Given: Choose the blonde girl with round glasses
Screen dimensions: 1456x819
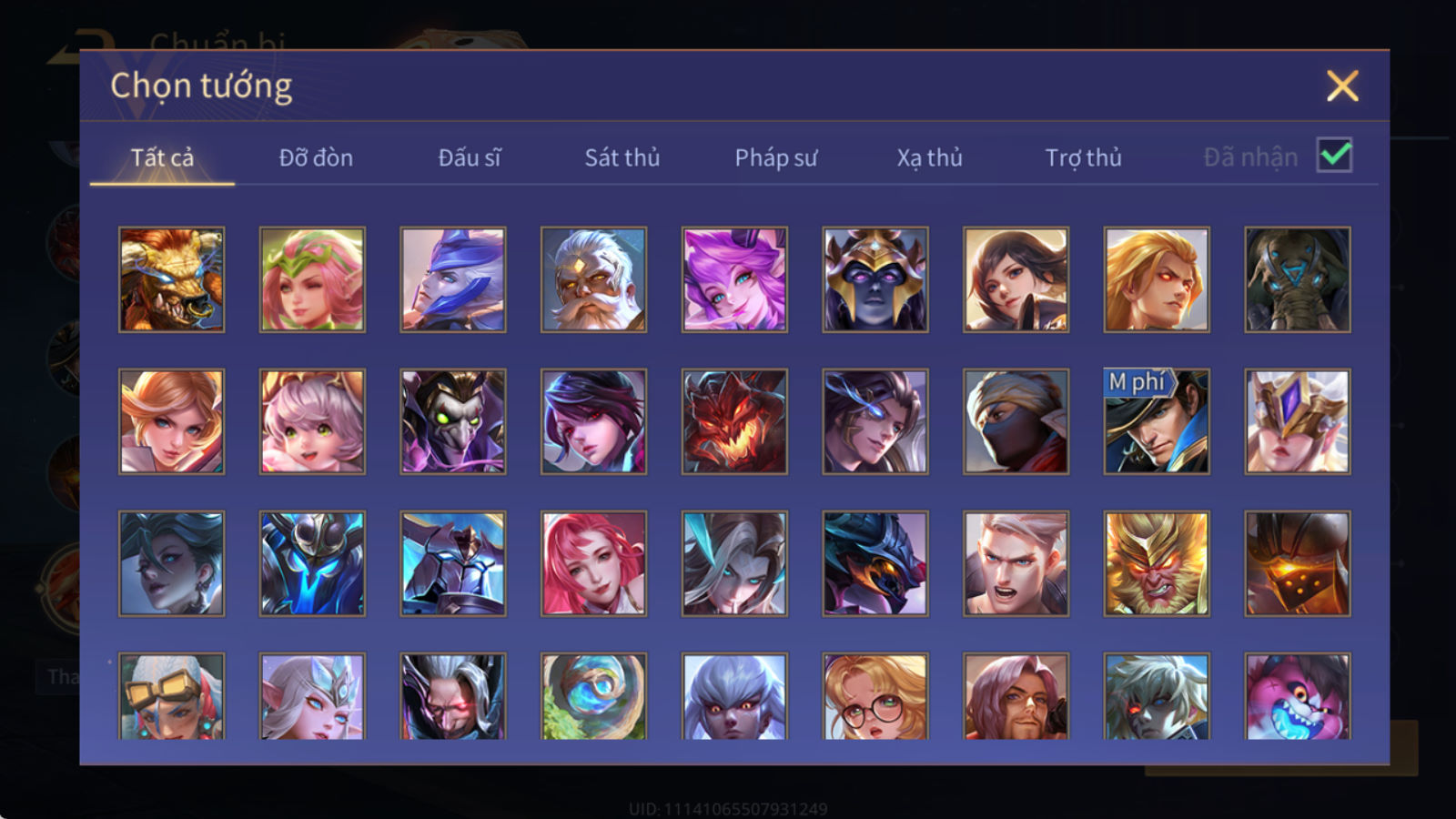Looking at the screenshot, I should [x=875, y=696].
